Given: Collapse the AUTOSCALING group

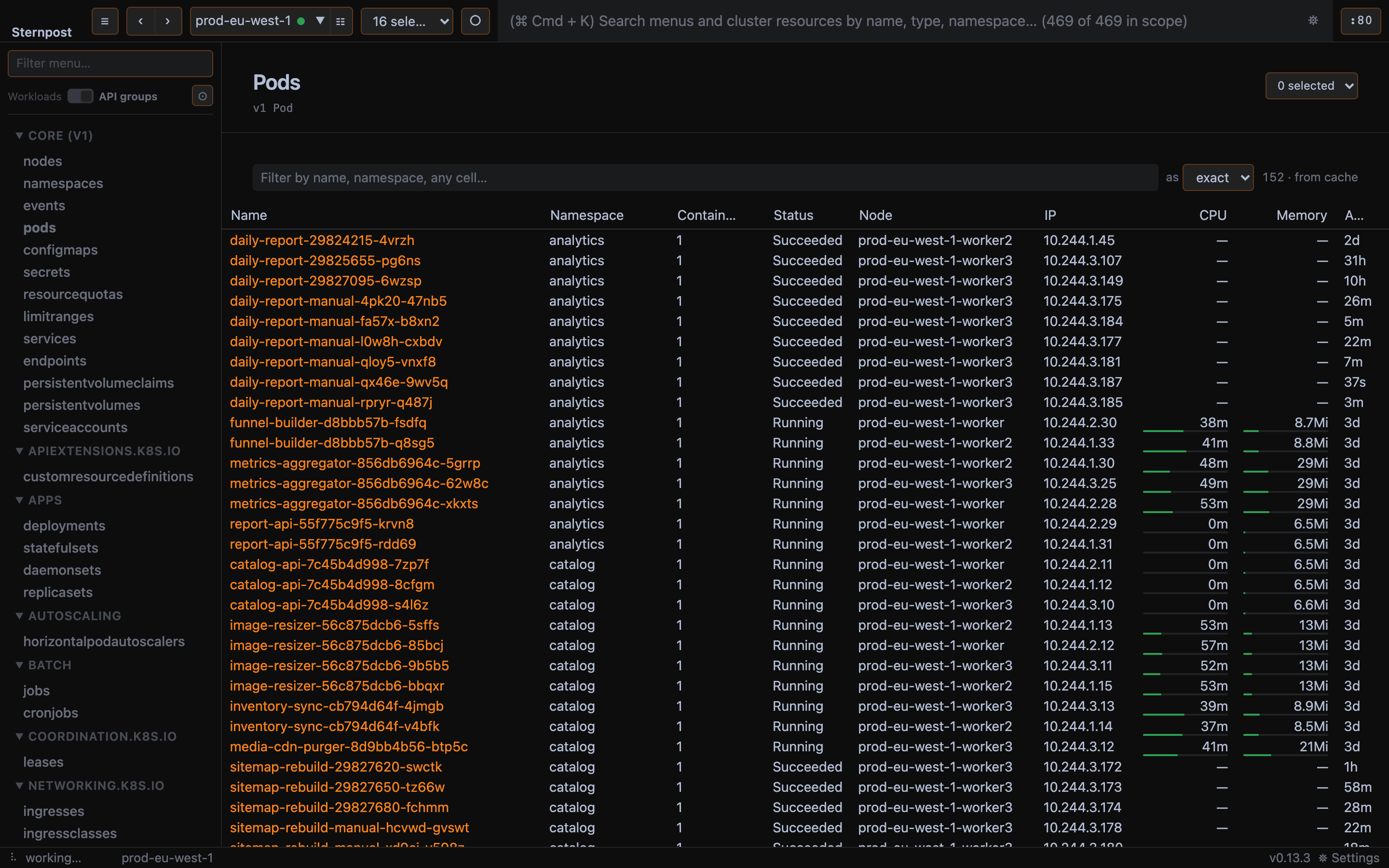Looking at the screenshot, I should 68,615.
